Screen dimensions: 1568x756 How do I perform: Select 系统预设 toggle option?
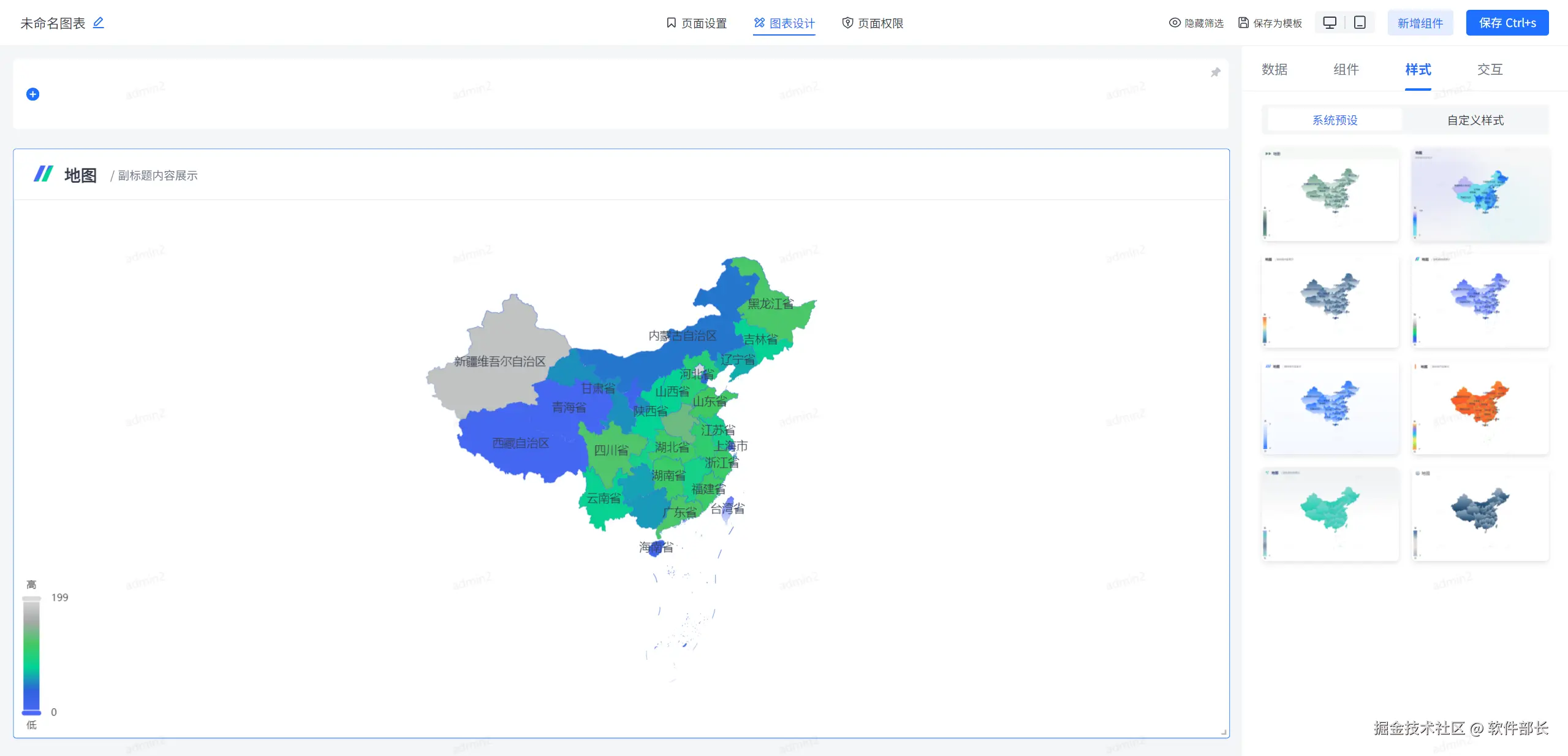tap(1335, 120)
